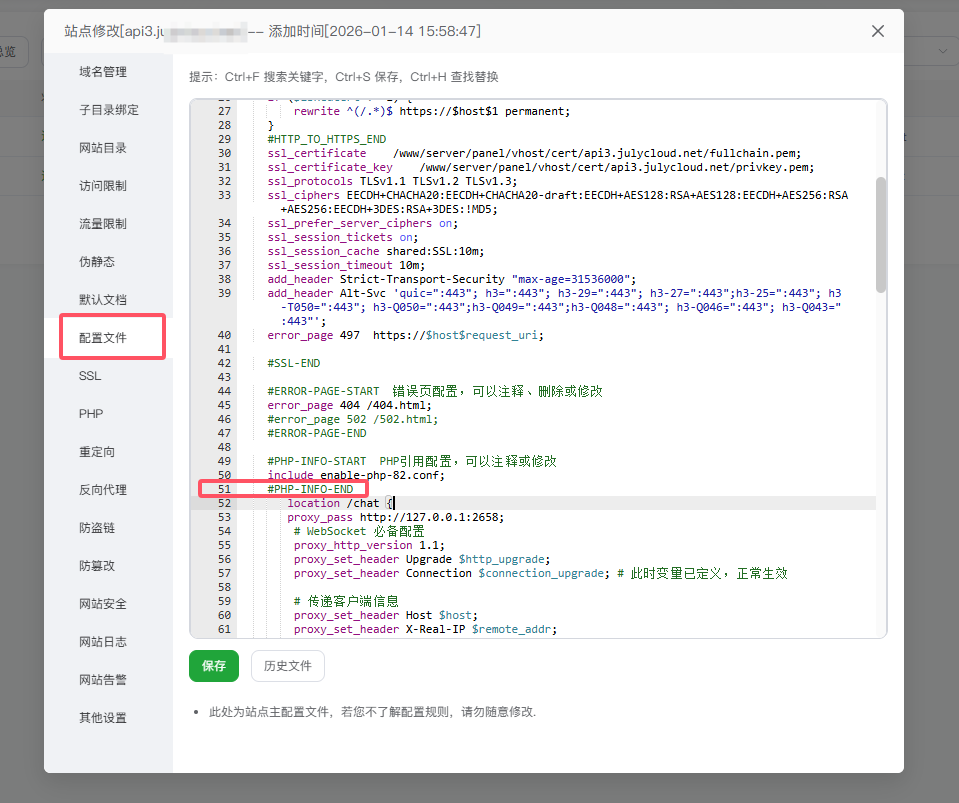Go to 流量限制 tab

click(103, 224)
